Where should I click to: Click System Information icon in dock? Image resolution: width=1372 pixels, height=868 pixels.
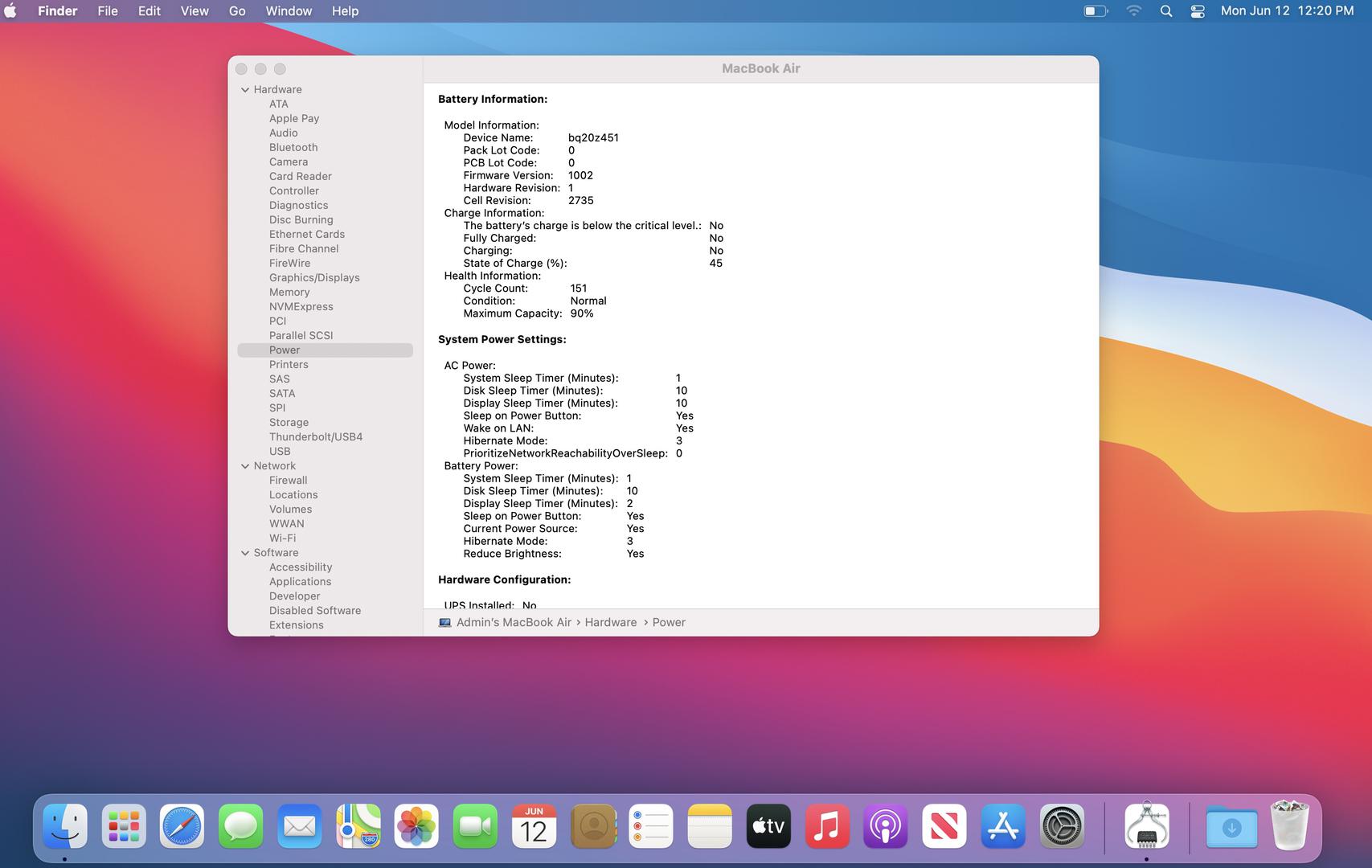1147,826
